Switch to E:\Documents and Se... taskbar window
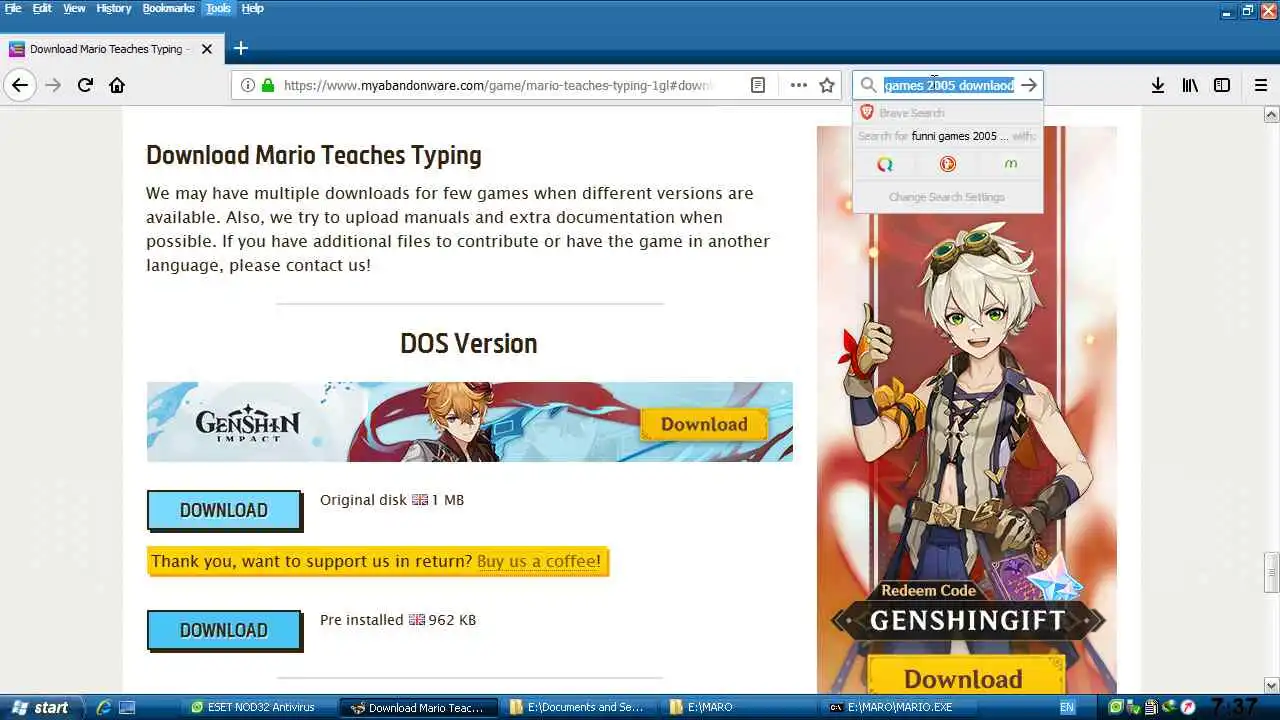The height and width of the screenshot is (720, 1280). (x=578, y=707)
